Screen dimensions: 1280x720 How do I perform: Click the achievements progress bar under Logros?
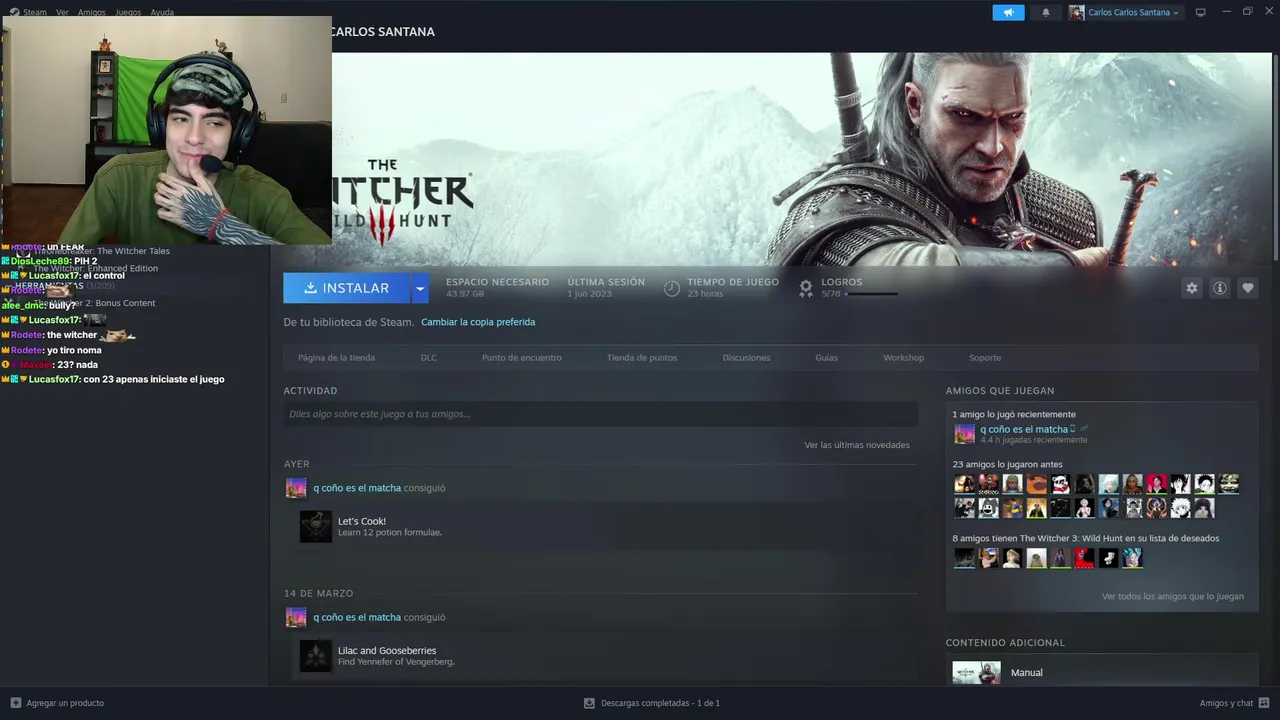(x=871, y=294)
